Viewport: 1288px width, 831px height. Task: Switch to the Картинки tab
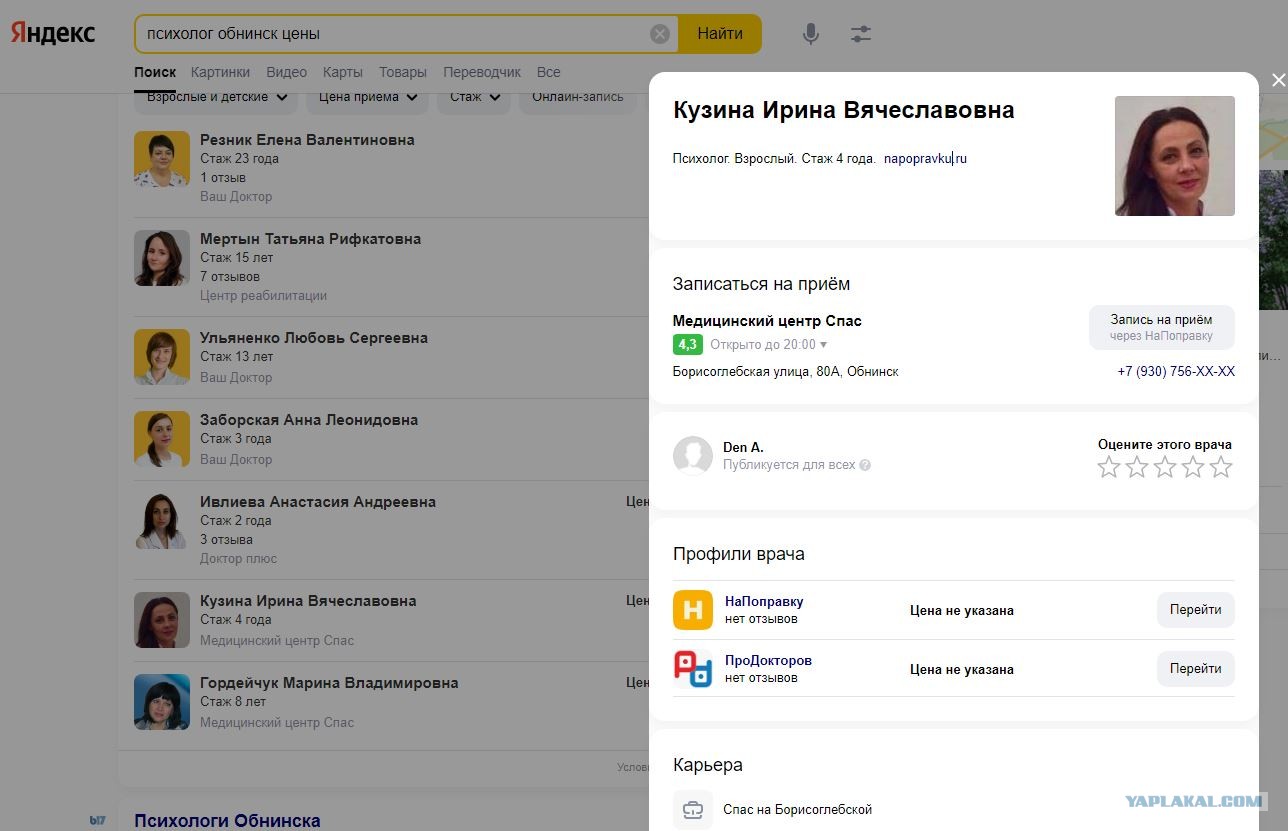coord(221,72)
